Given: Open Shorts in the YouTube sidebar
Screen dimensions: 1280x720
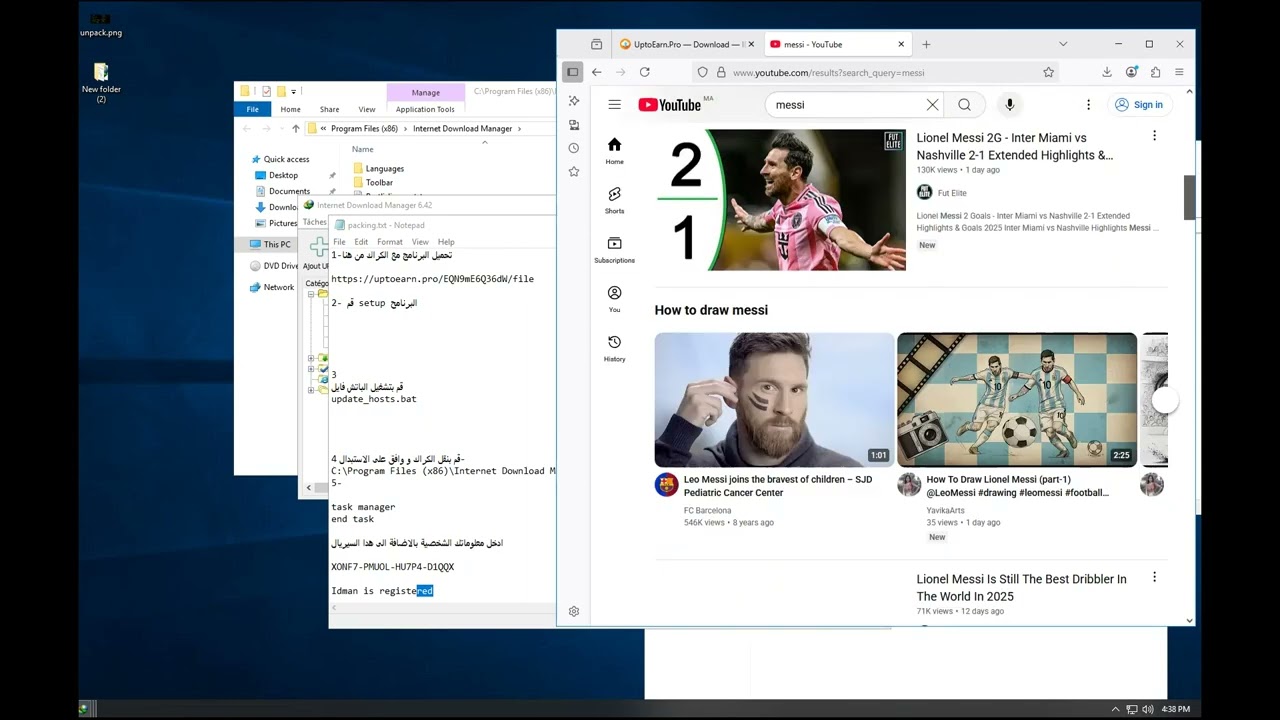Looking at the screenshot, I should click(614, 200).
